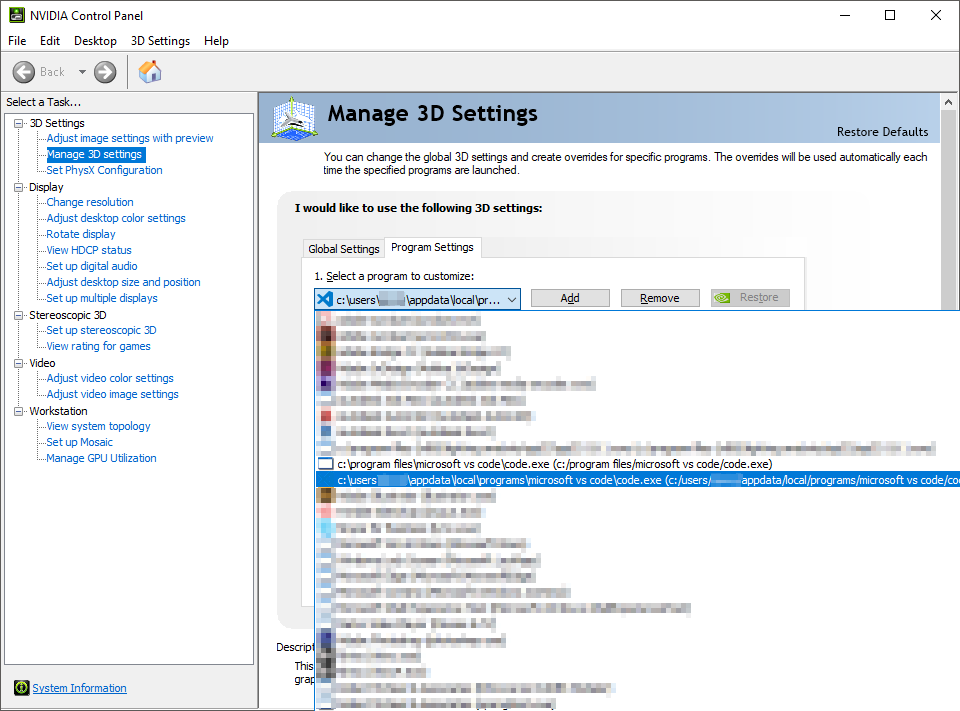Collapse the 3D Settings tree node
This screenshot has width=960, height=711.
coord(19,123)
